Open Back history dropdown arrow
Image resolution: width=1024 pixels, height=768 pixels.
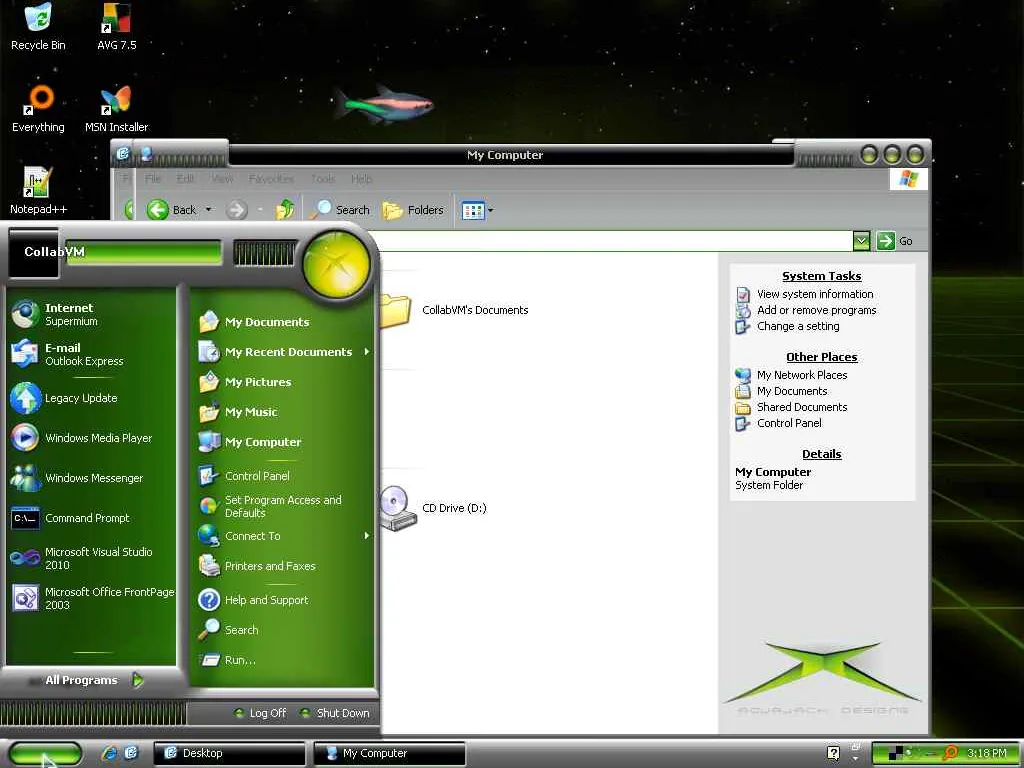[208, 210]
